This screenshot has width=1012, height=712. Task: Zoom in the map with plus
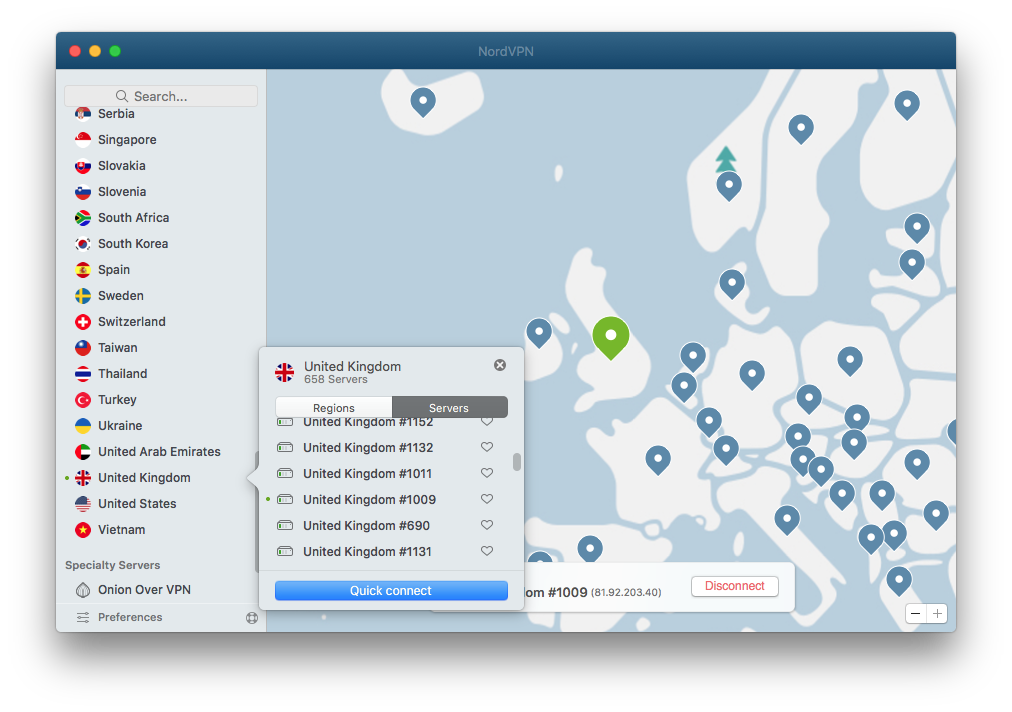pos(937,614)
